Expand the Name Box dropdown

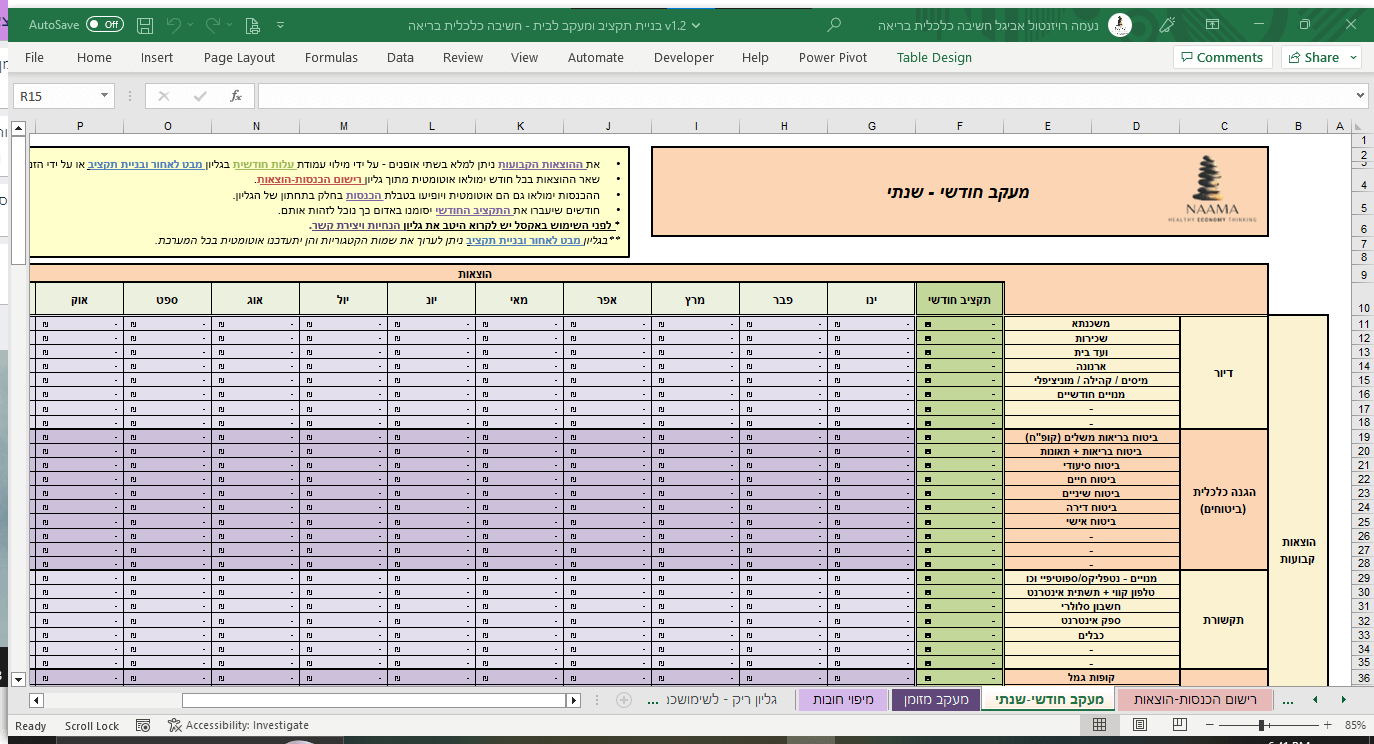click(x=105, y=96)
